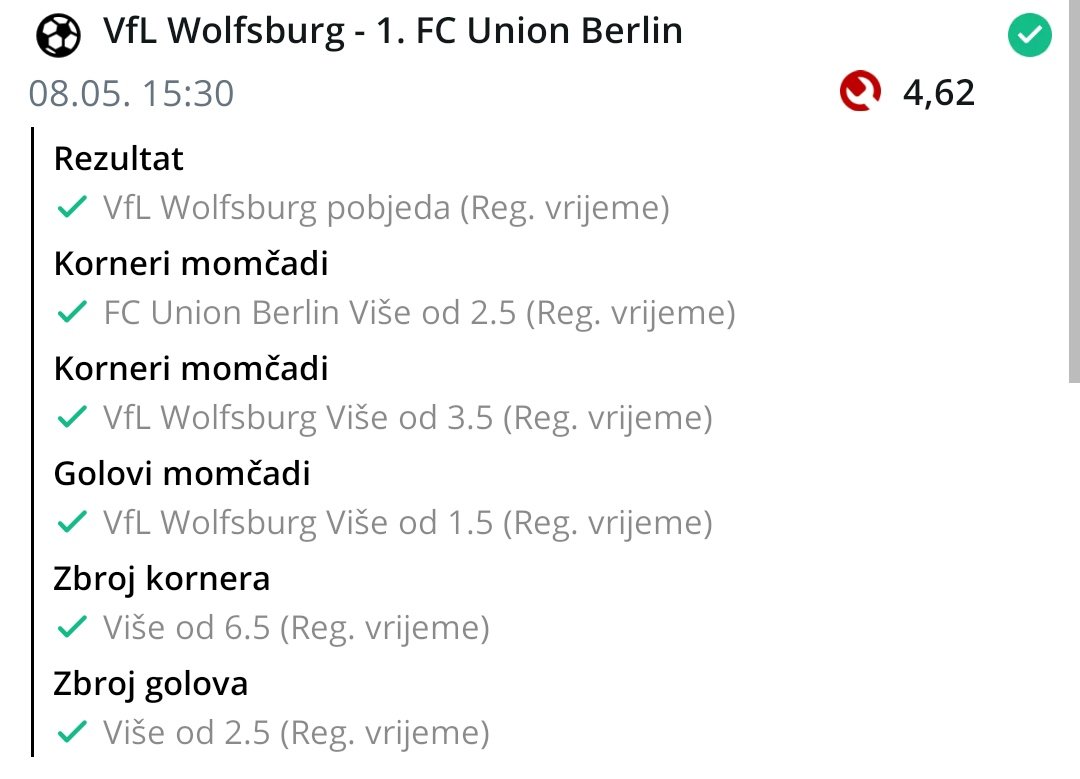Select the Zbroj golova heading
The width and height of the screenshot is (1080, 779).
coord(151,684)
